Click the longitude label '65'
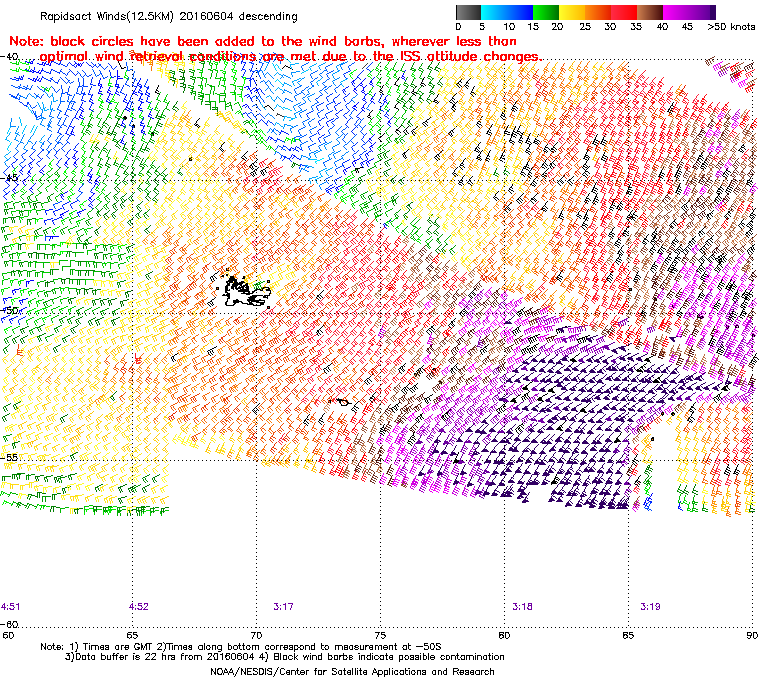The image size is (760, 688). pyautogui.click(x=132, y=636)
